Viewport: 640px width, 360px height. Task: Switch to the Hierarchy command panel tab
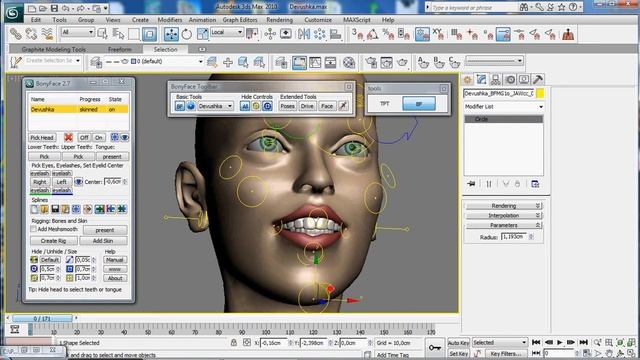tap(496, 80)
